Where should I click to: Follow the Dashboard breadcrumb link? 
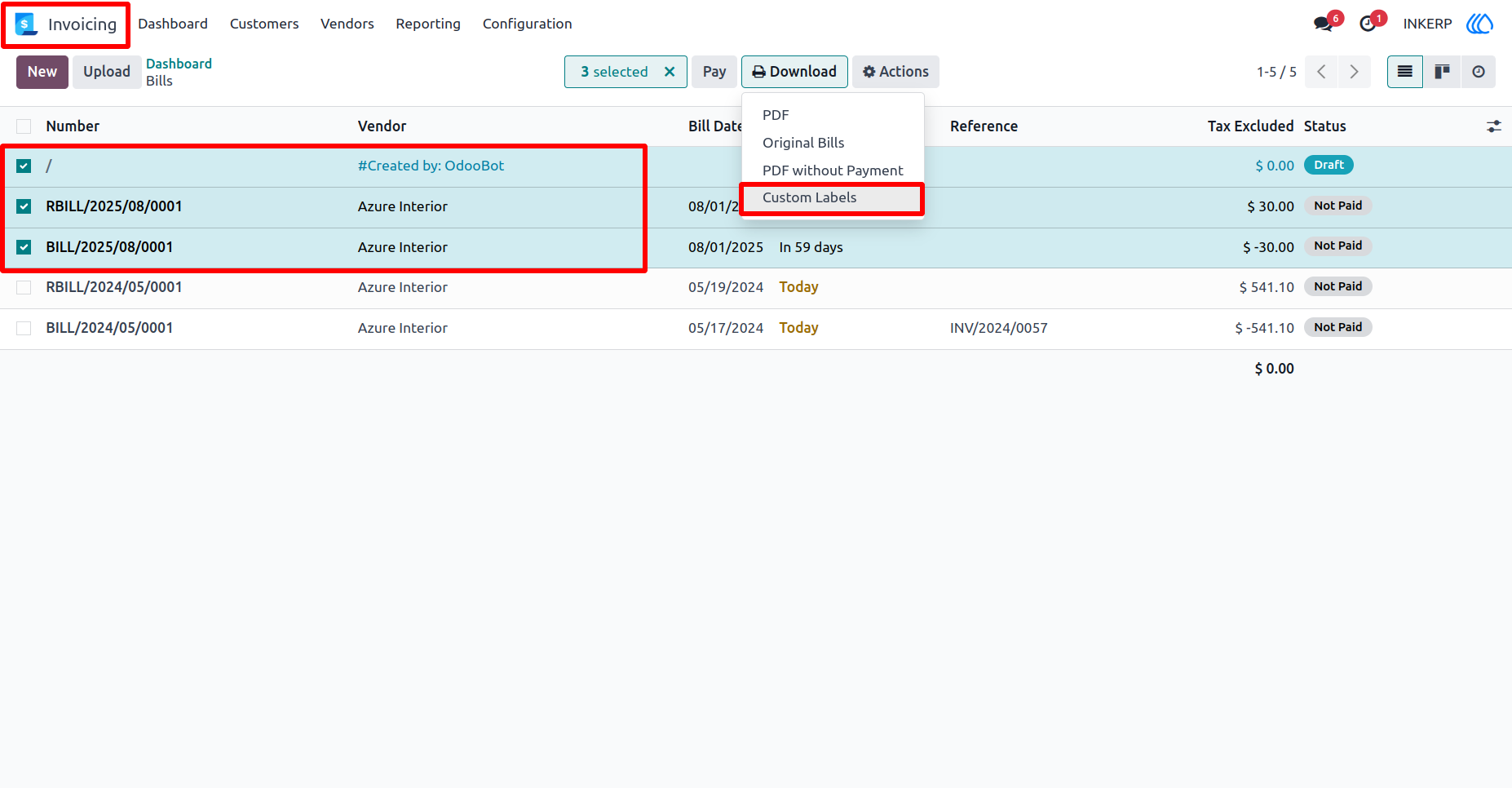(179, 64)
